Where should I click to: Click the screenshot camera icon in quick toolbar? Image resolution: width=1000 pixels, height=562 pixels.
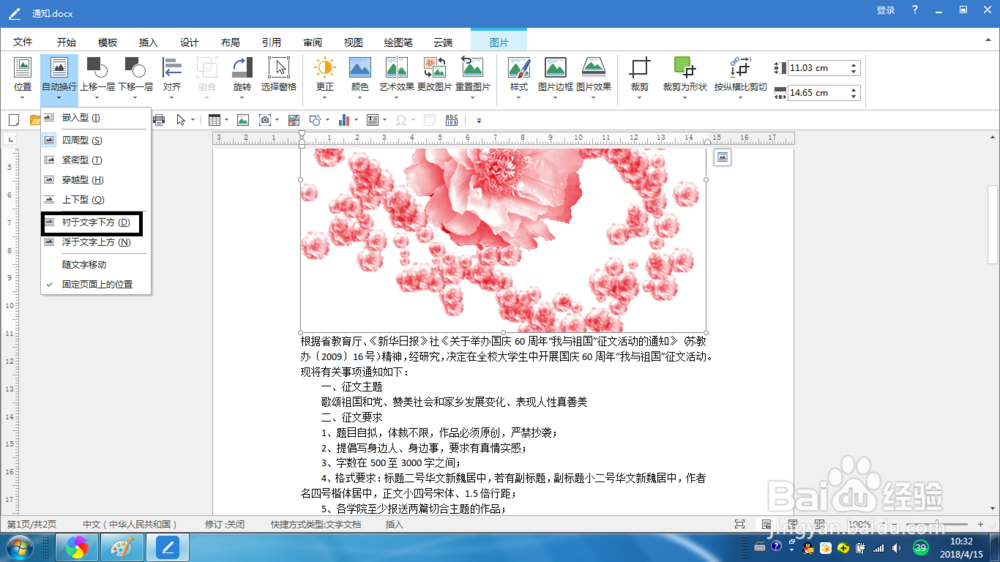[x=265, y=120]
